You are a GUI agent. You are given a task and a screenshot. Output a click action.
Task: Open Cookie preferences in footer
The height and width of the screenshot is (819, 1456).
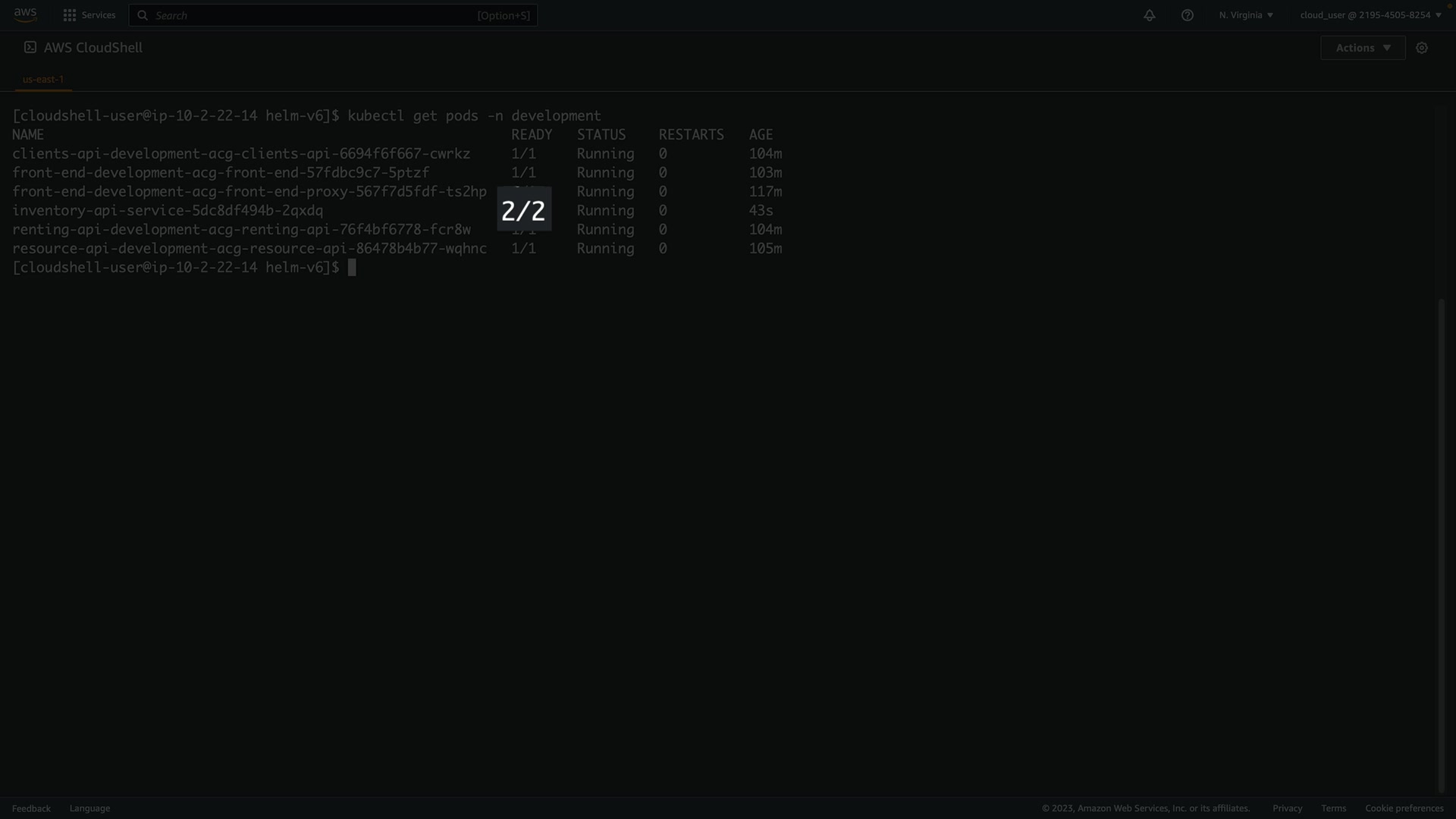pyautogui.click(x=1404, y=808)
